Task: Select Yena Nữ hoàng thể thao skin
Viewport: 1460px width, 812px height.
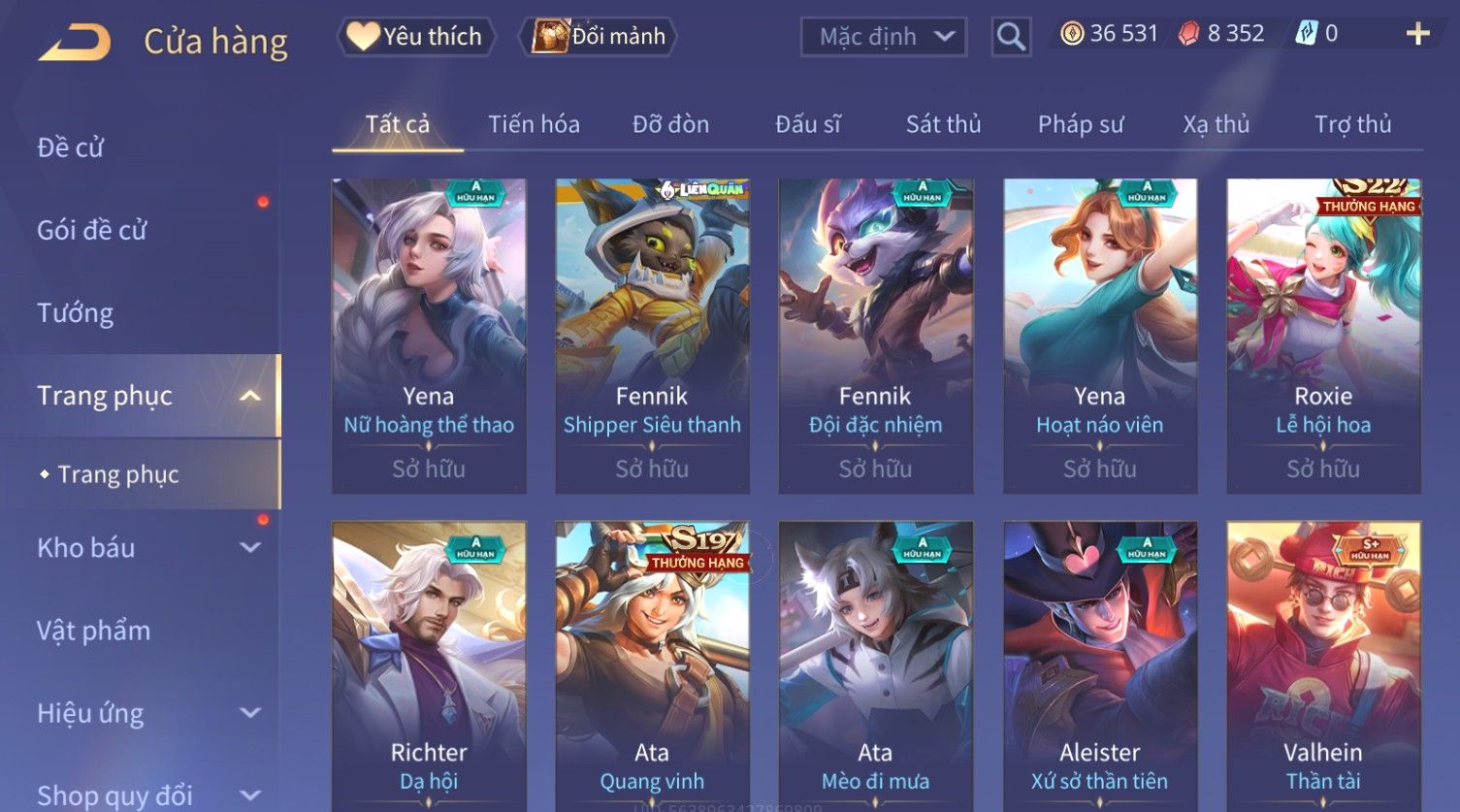Action: [429, 336]
